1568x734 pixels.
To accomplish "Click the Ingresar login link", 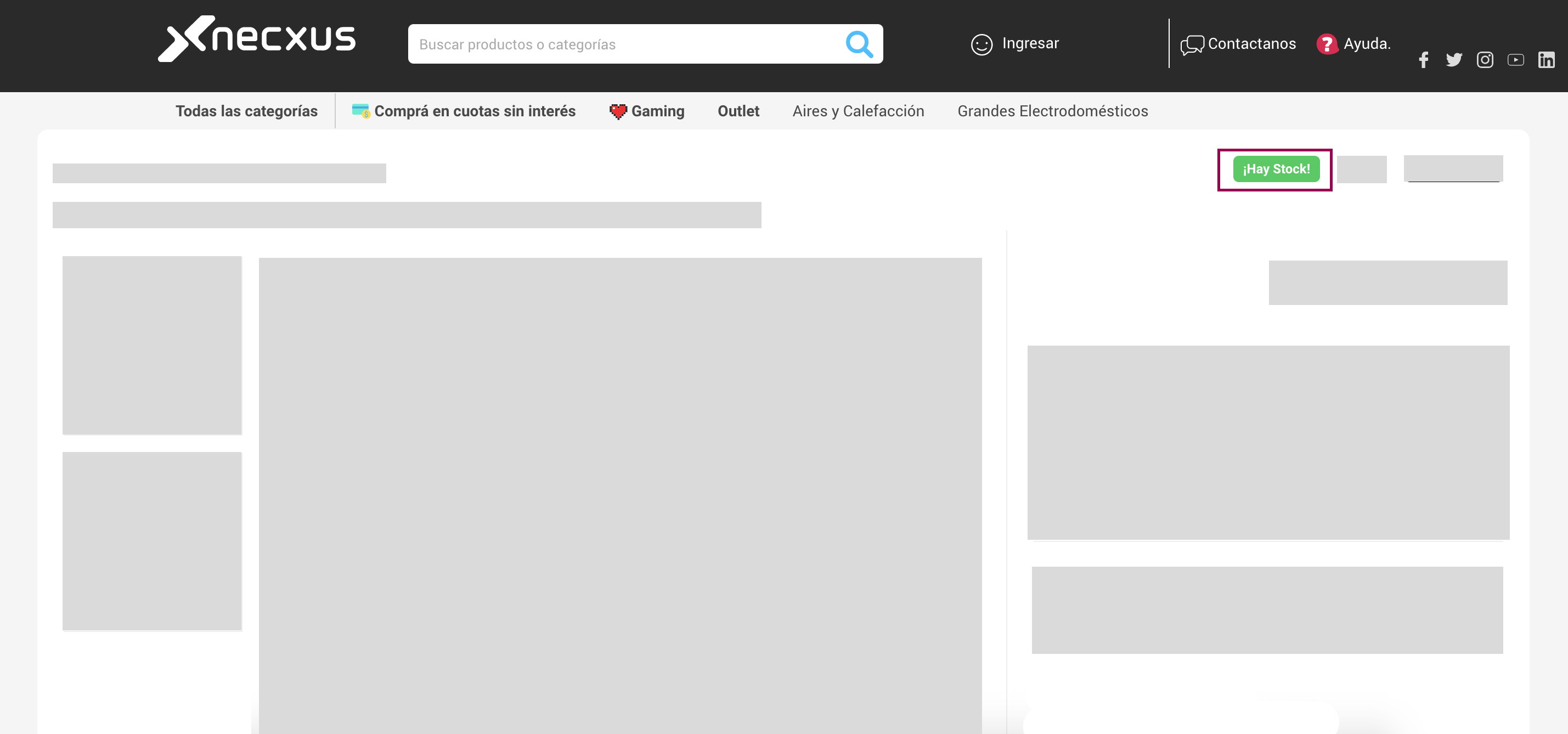I will [x=1030, y=43].
